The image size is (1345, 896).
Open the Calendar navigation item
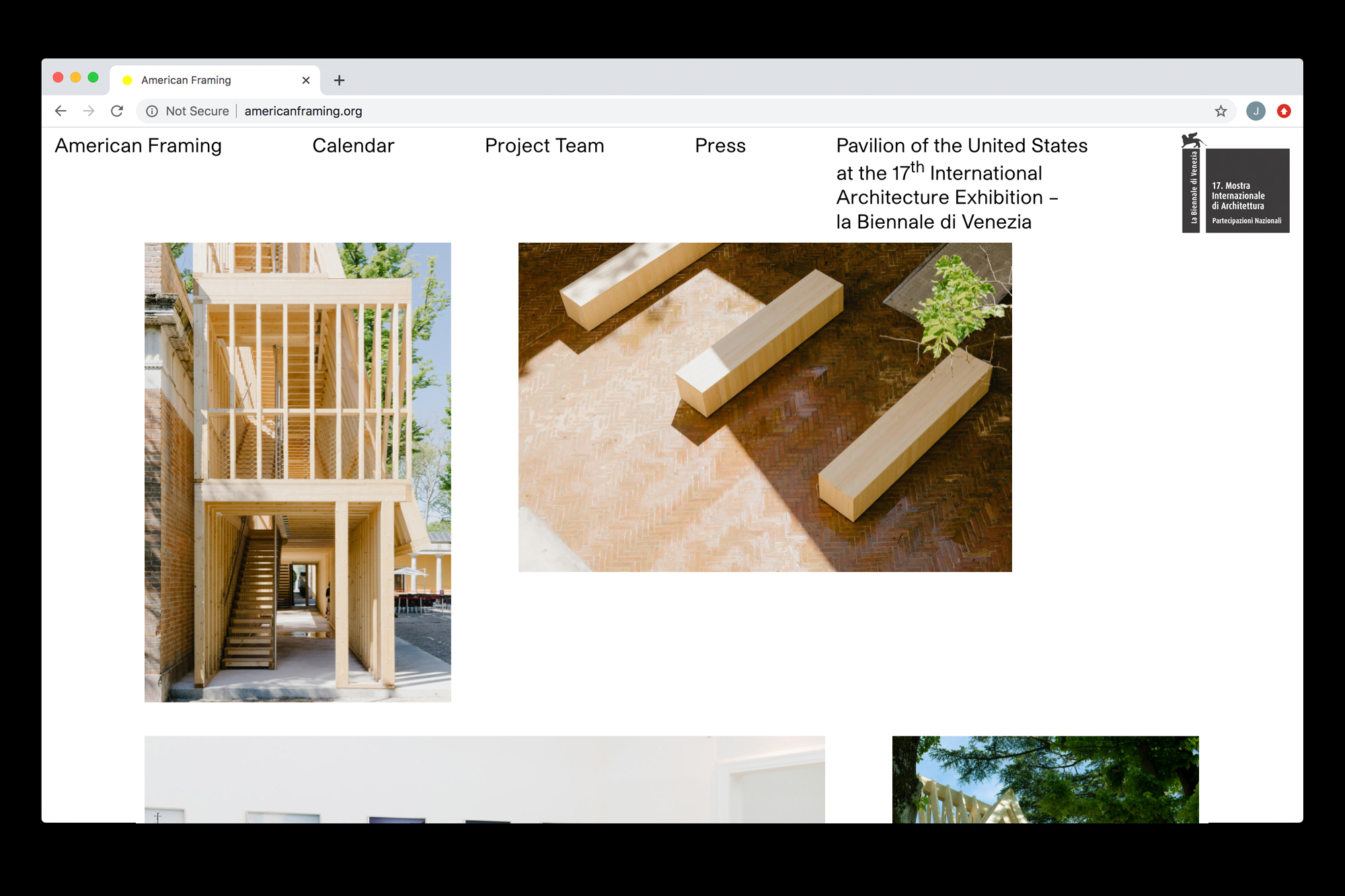coord(353,146)
